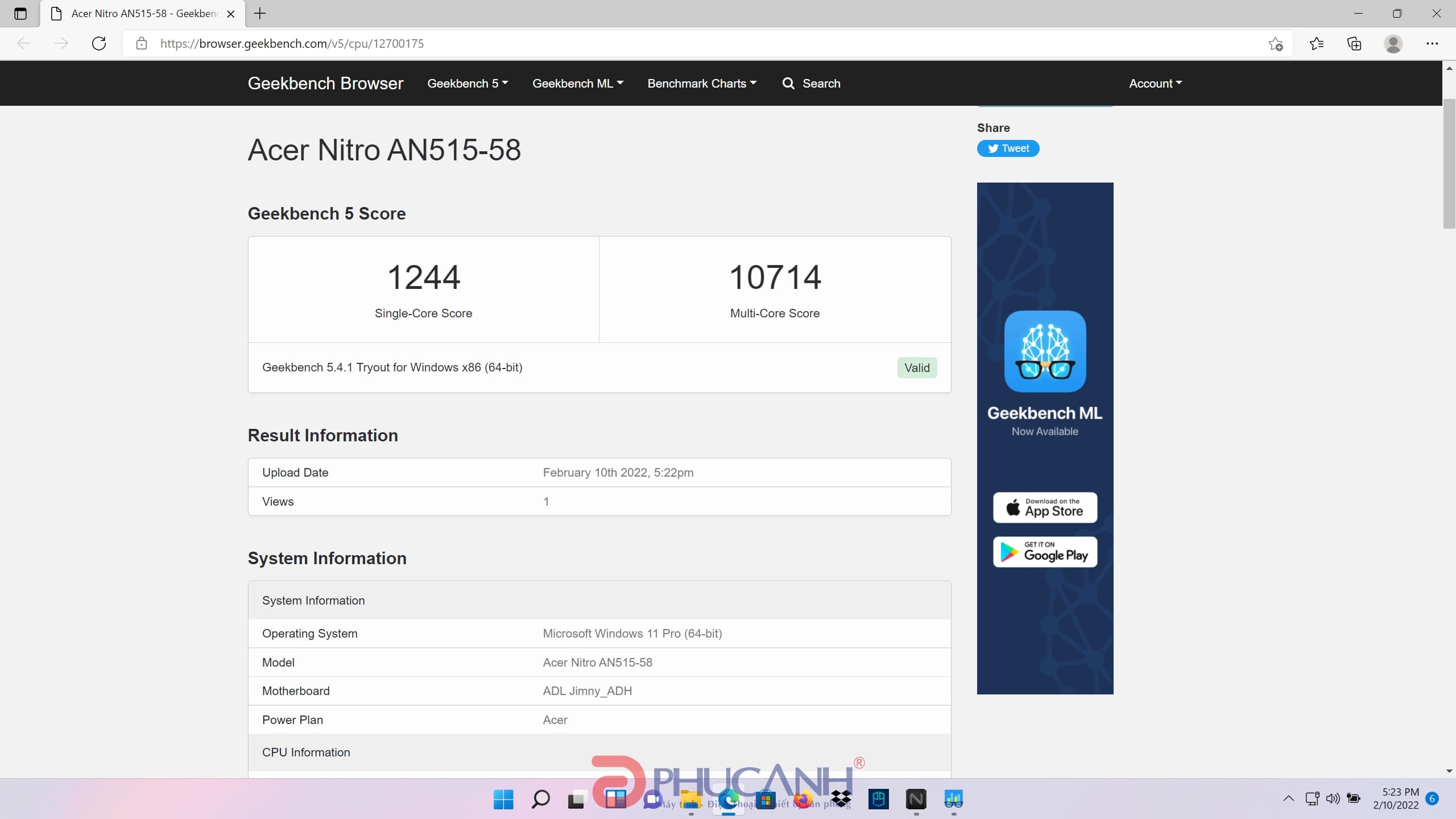
Task: Click the Acer Nitro AN515-58 page heading
Action: (384, 150)
